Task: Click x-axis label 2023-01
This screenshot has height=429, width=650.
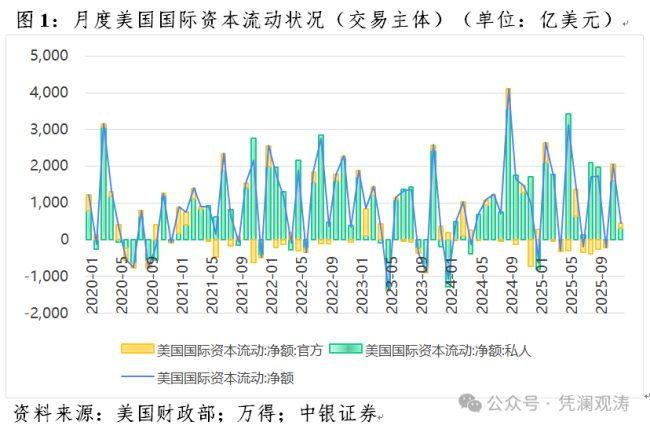Action: click(362, 285)
